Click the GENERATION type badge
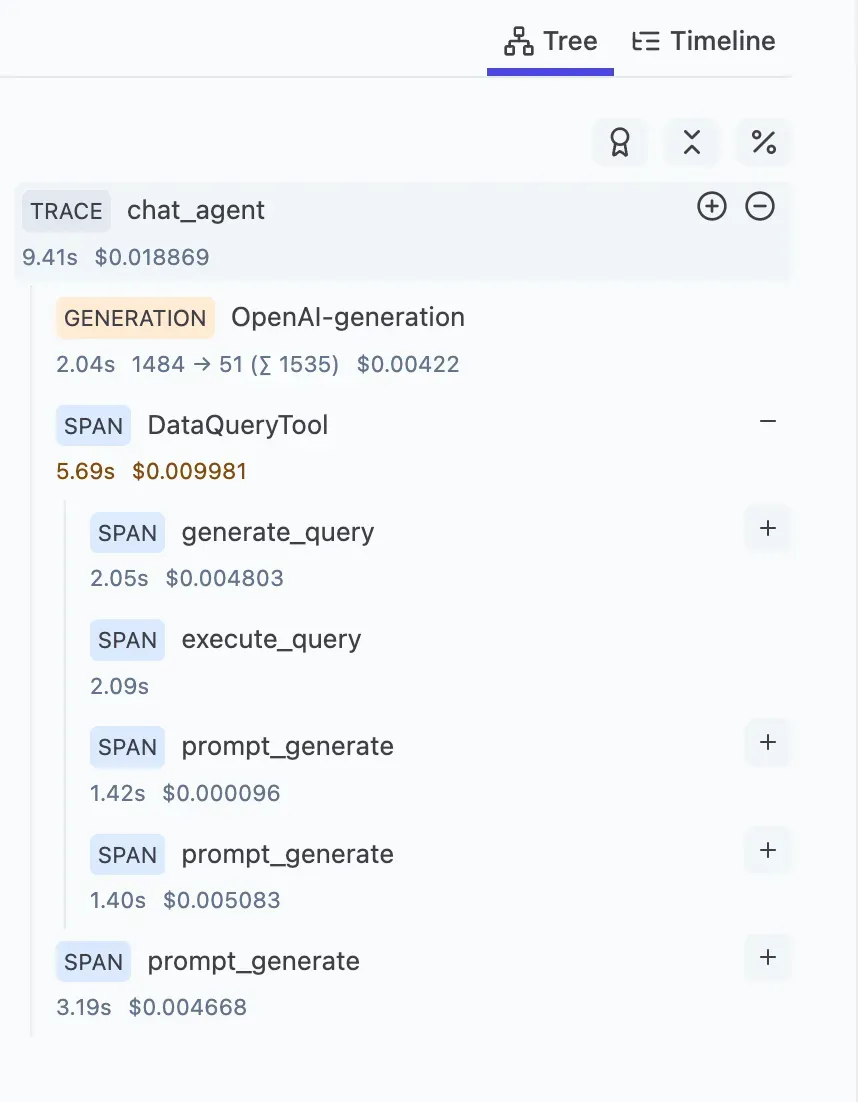This screenshot has height=1102, width=858. (x=135, y=318)
